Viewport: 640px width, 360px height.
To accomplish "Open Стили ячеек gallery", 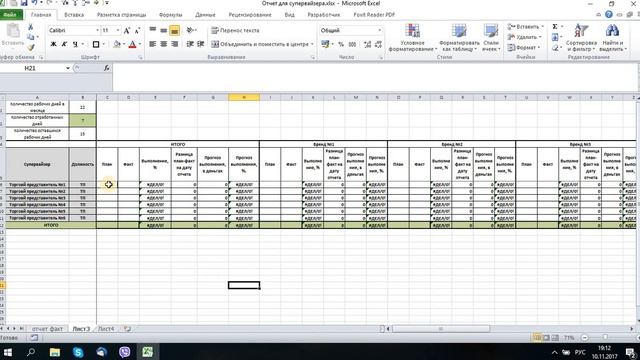I will (491, 38).
